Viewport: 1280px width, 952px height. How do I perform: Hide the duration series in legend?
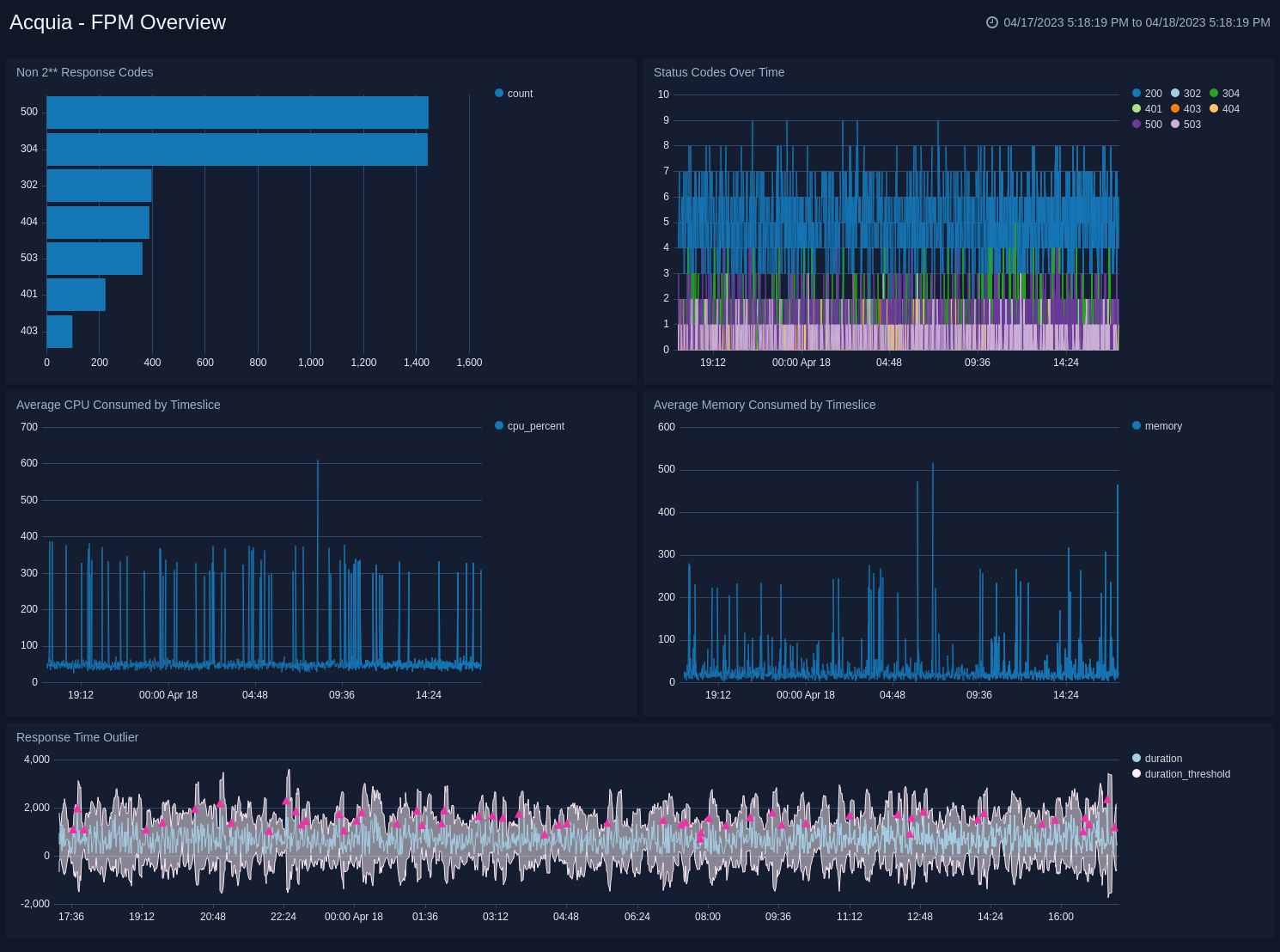click(1157, 759)
